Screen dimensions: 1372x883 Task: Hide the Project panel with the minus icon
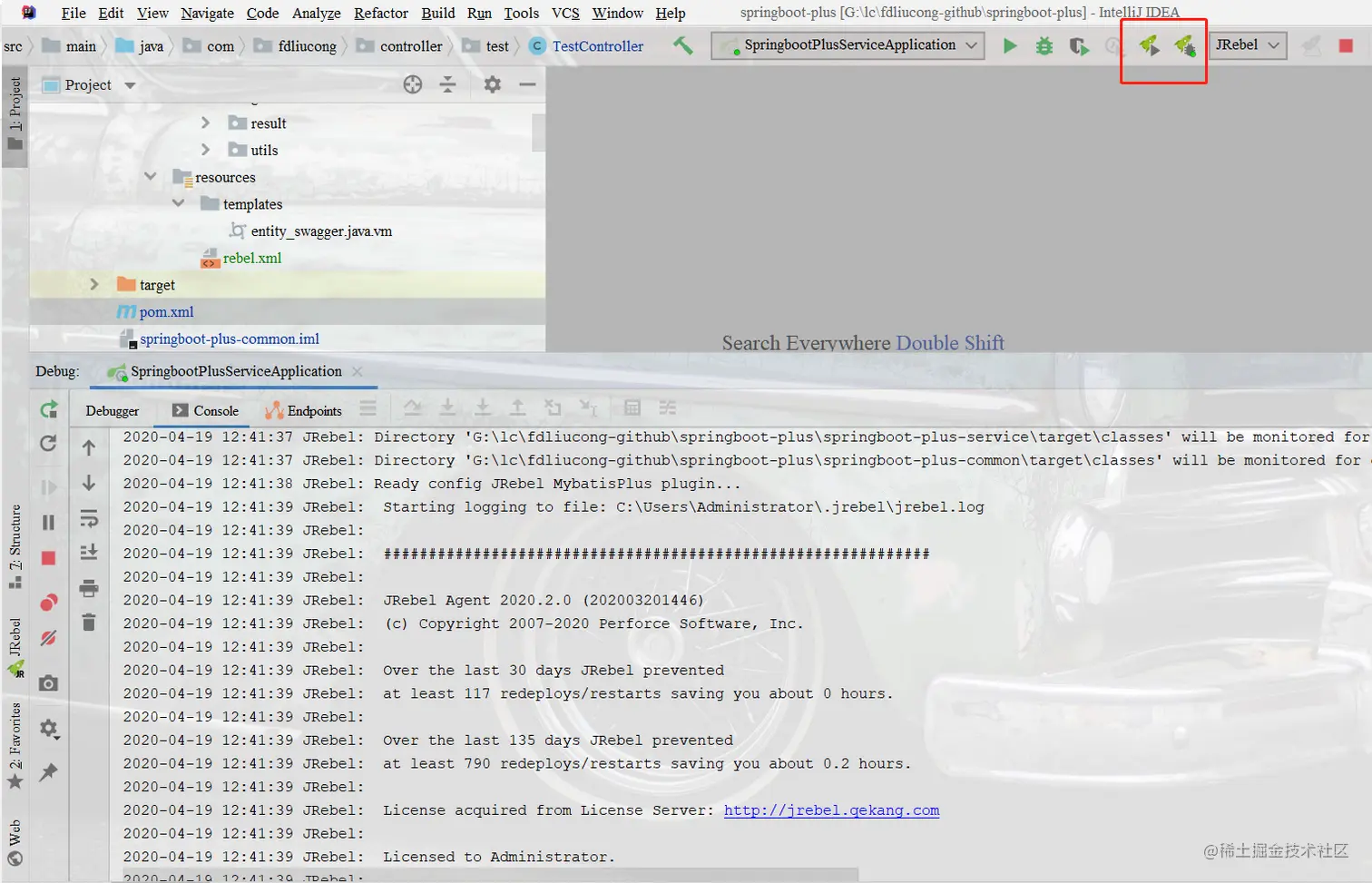tap(527, 84)
